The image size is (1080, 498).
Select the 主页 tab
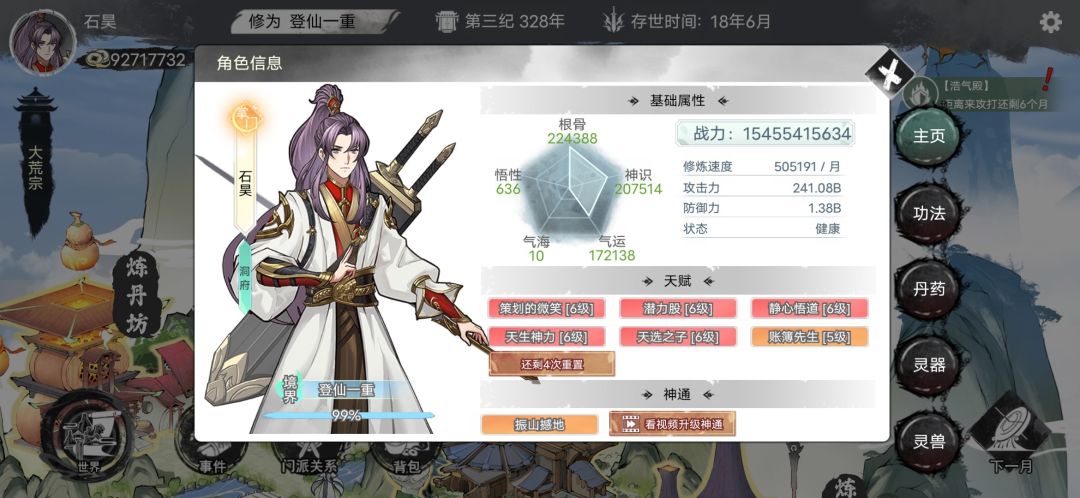click(928, 136)
